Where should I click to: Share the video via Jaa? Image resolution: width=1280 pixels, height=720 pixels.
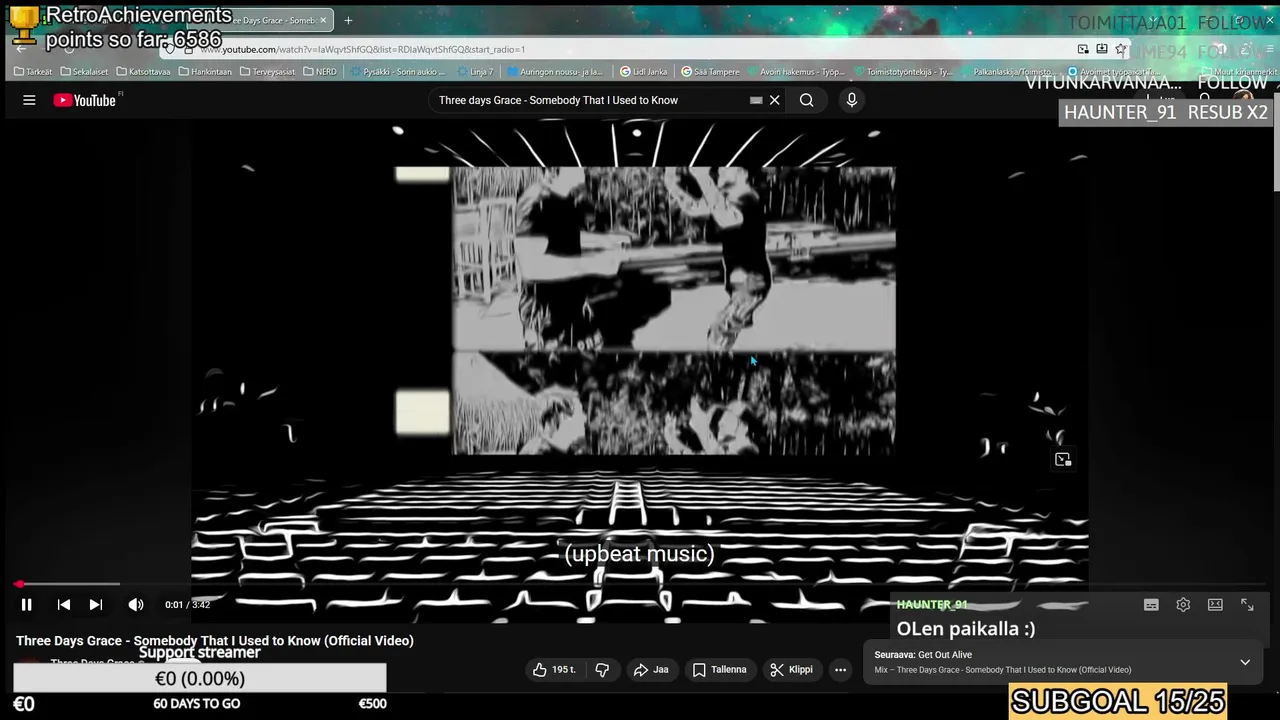pyautogui.click(x=651, y=670)
